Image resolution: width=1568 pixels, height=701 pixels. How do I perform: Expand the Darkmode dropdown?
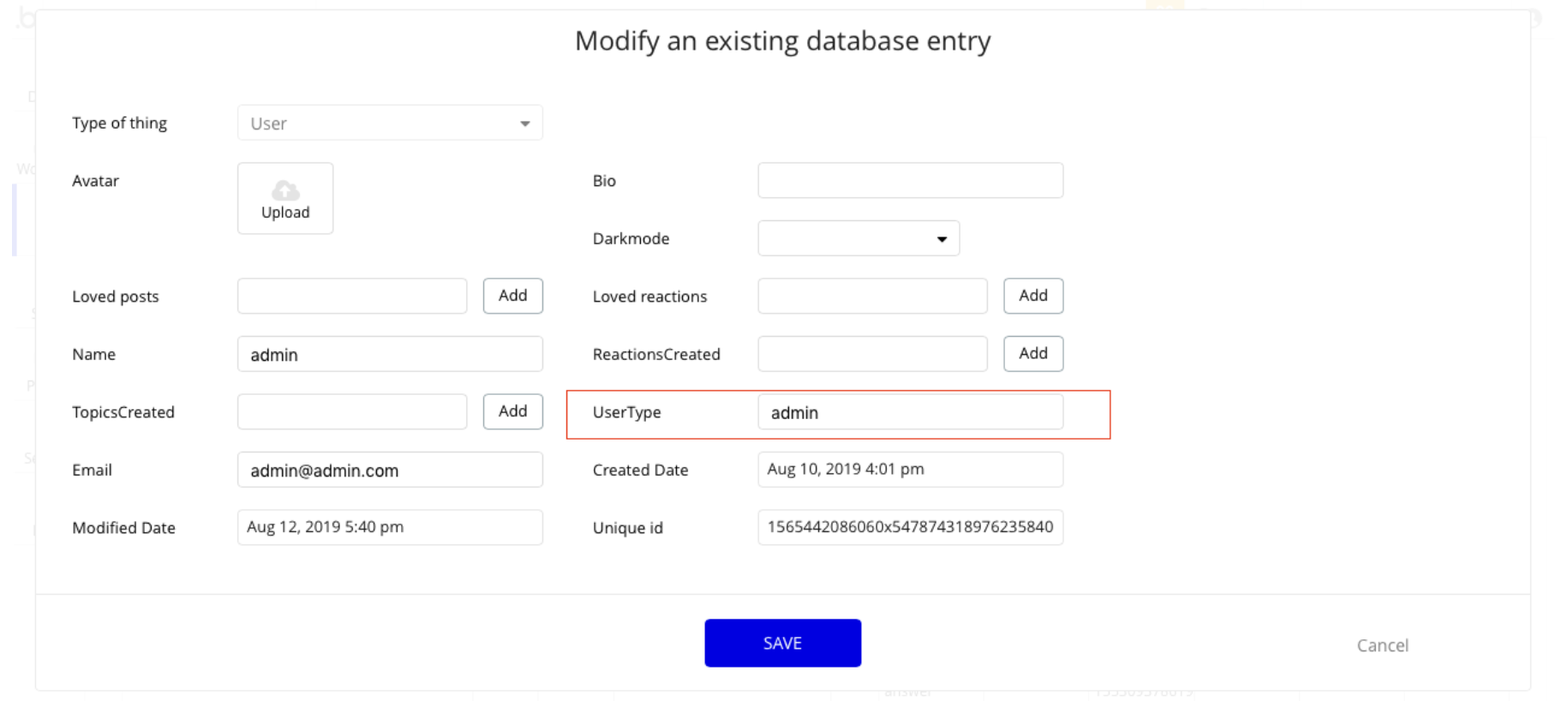pos(859,239)
